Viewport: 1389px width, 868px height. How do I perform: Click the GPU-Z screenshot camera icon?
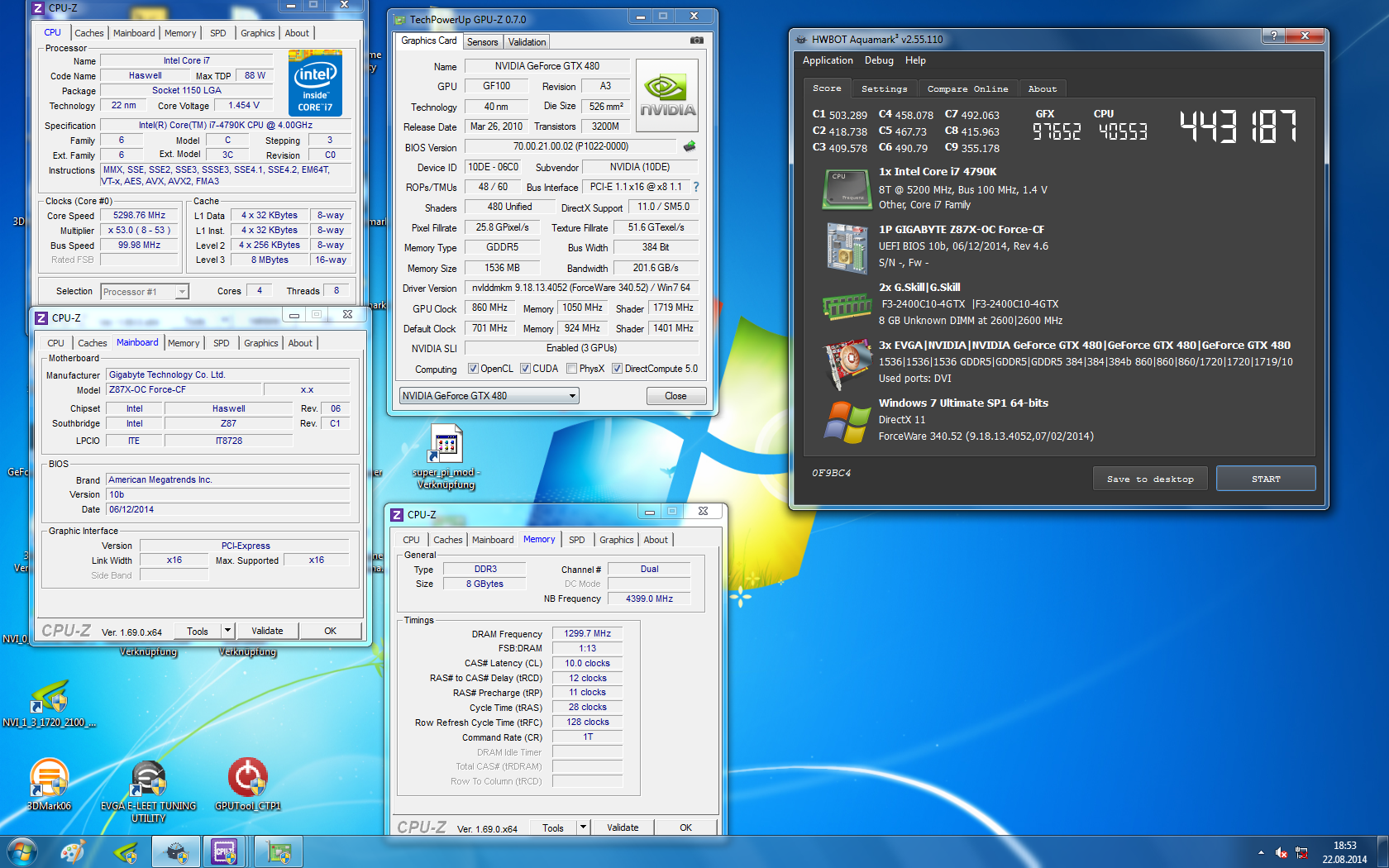pos(697,40)
